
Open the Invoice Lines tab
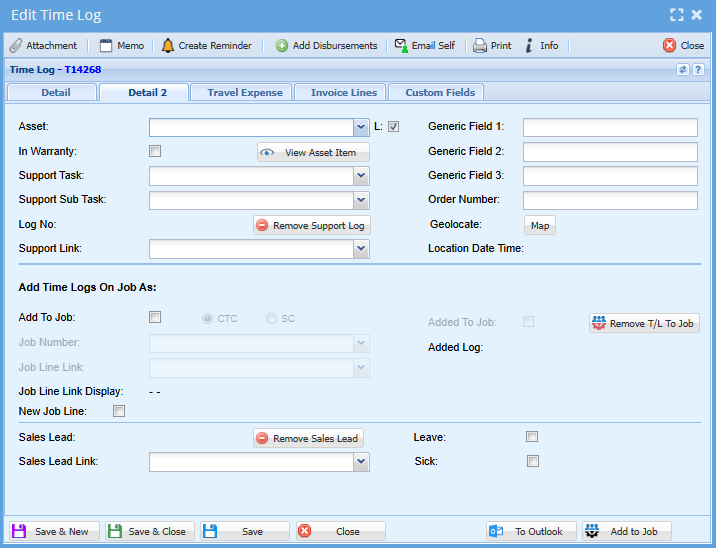point(343,93)
